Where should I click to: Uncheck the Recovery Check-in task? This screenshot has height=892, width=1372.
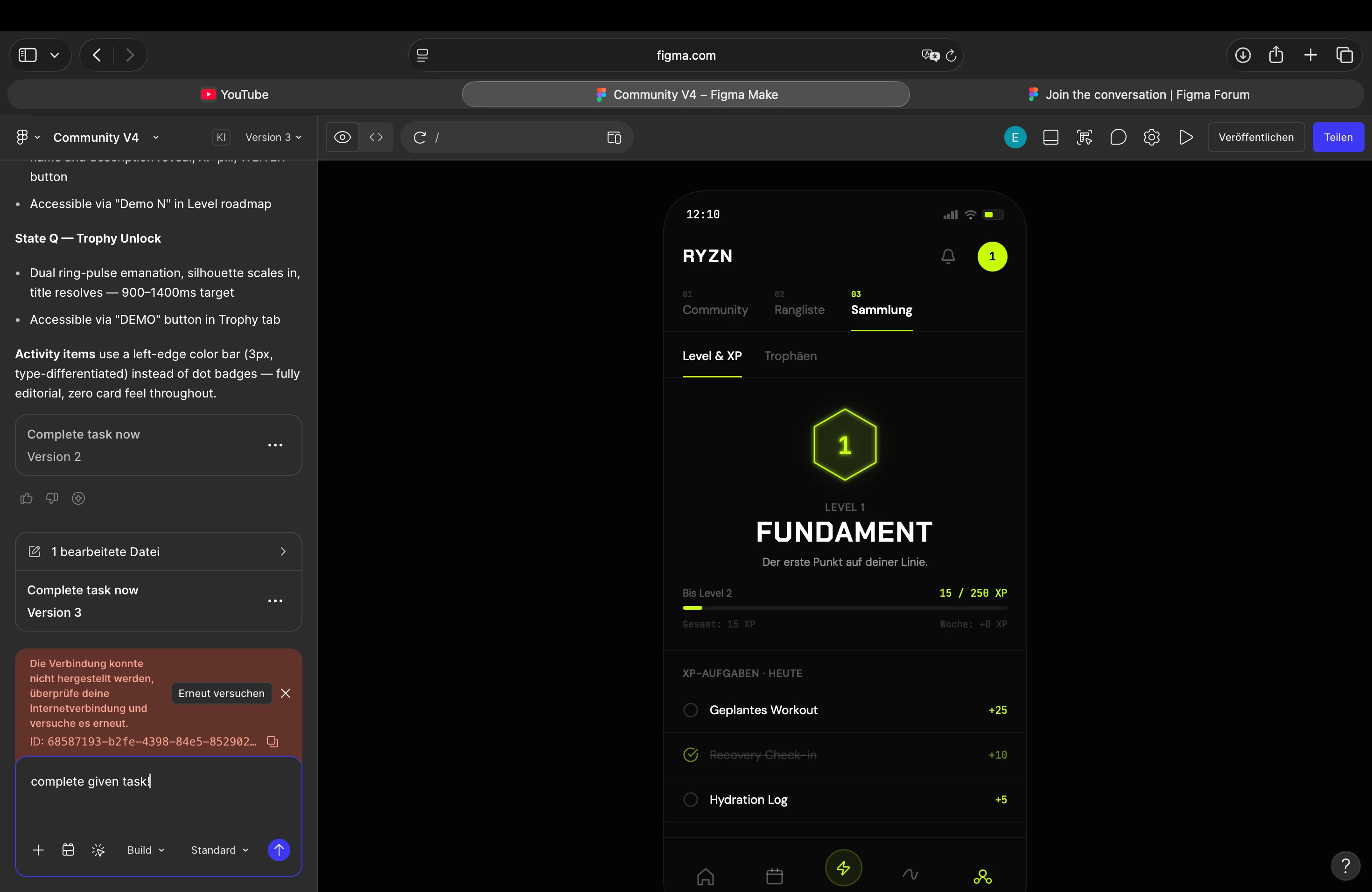tap(691, 755)
